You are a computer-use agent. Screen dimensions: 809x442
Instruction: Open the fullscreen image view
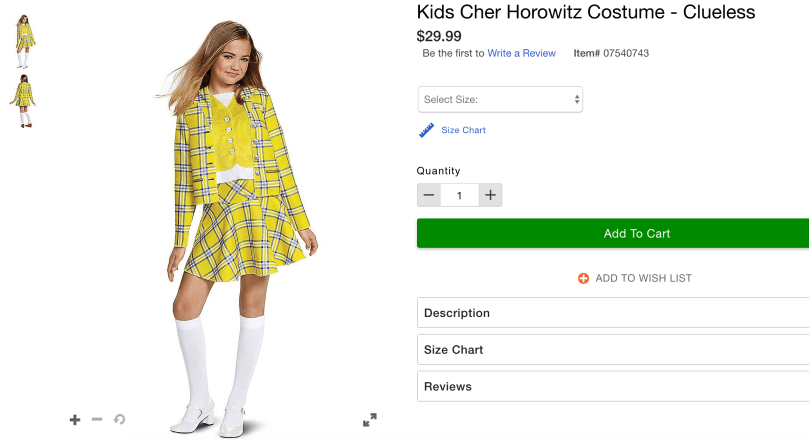369,420
